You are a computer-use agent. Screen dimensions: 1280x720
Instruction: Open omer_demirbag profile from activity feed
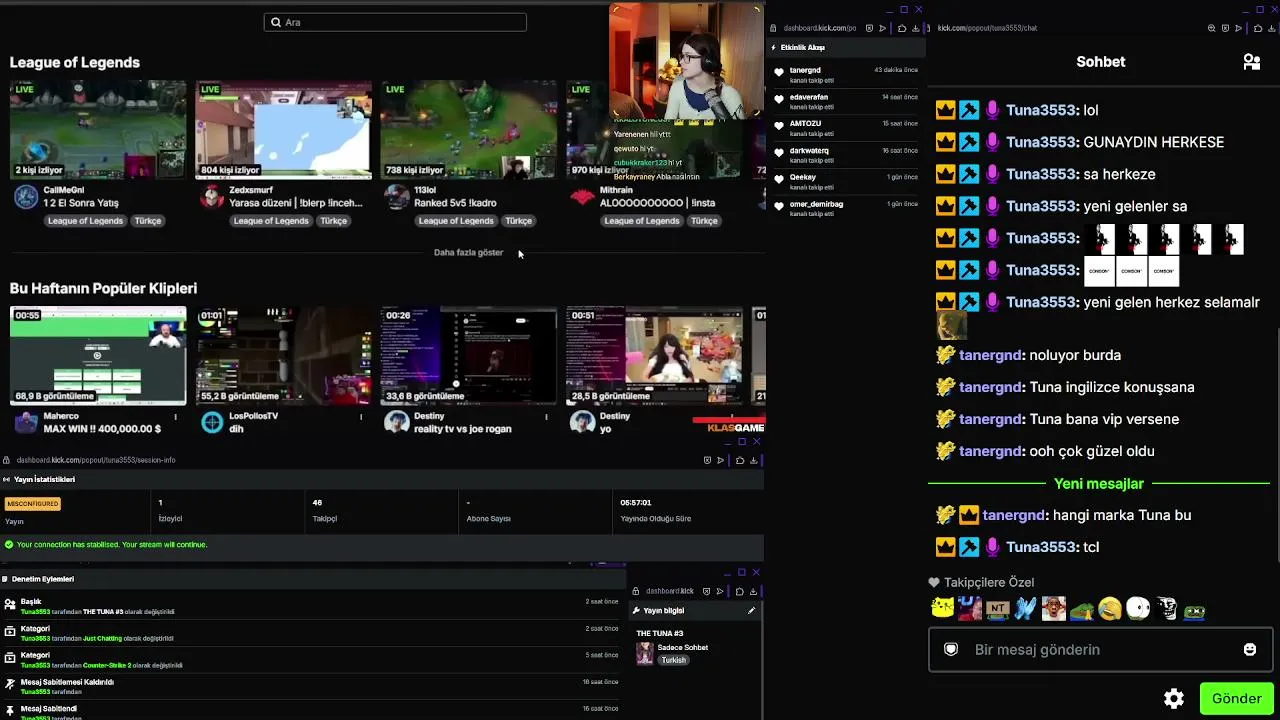tap(816, 205)
